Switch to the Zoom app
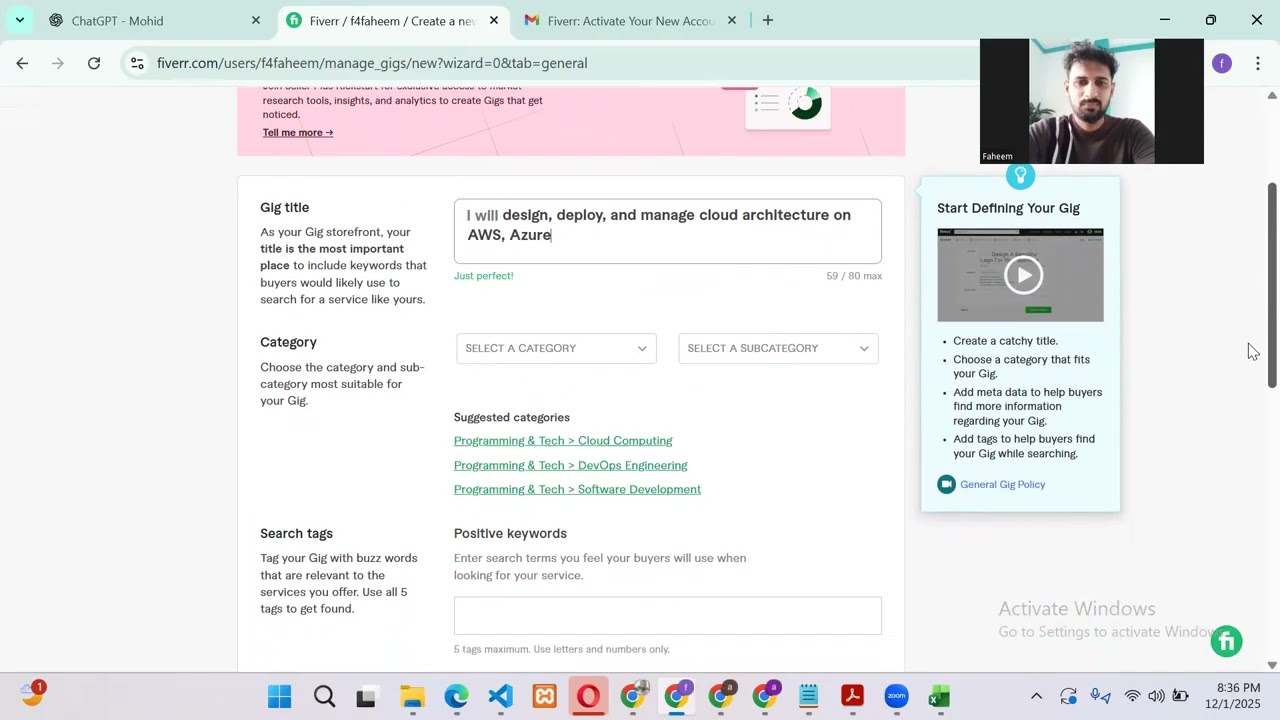 click(896, 697)
